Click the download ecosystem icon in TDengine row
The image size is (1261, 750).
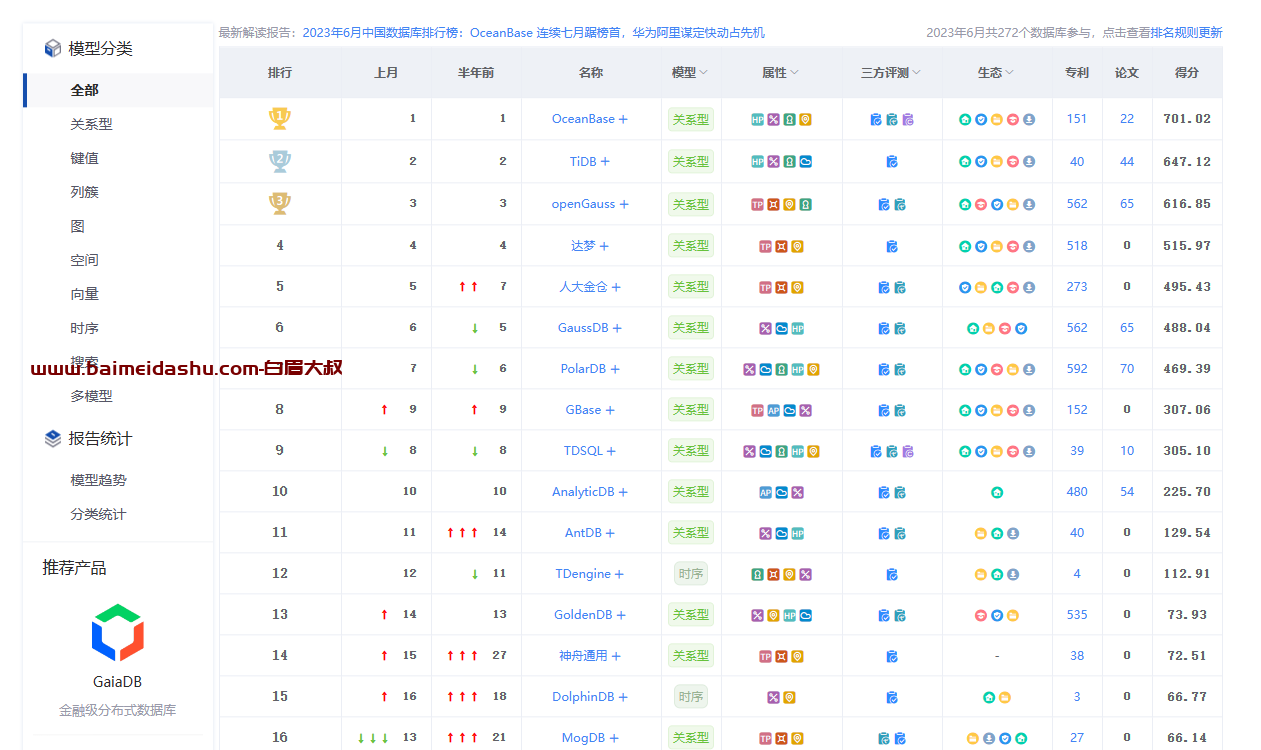[1013, 574]
